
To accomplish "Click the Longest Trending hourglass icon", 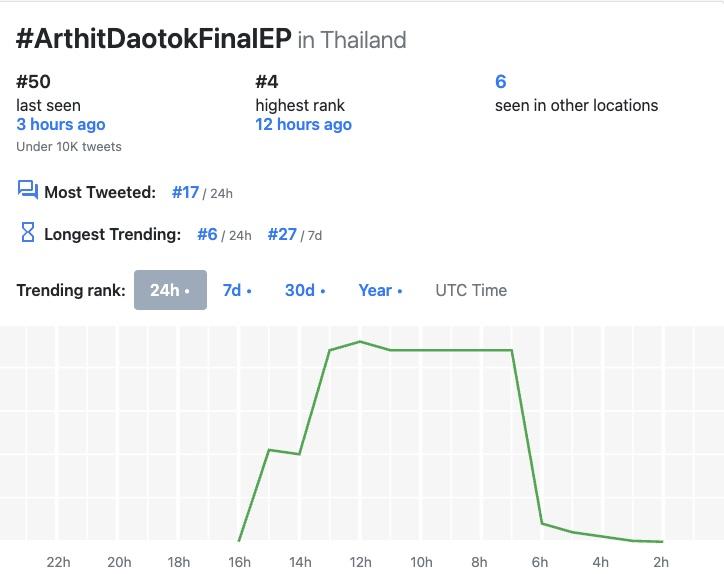I will click(x=28, y=233).
